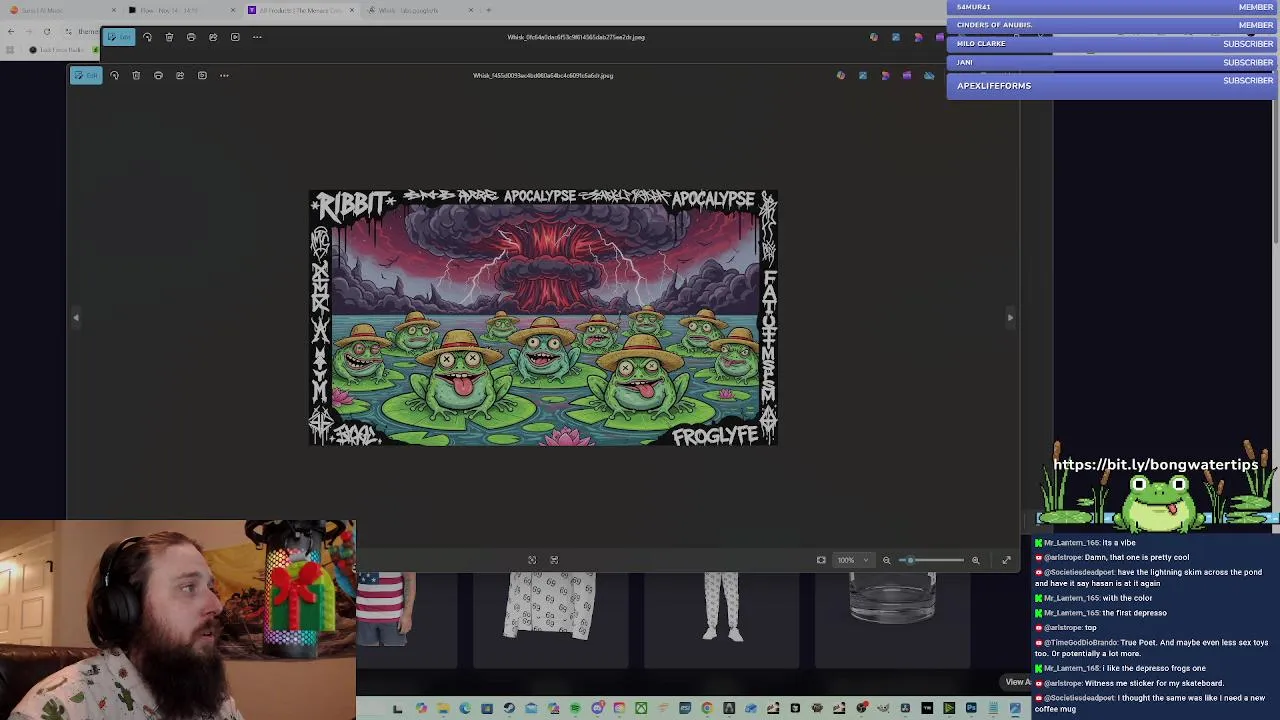The width and height of the screenshot is (1280, 720).
Task: Click Edit button in back Photos window
Action: tap(119, 37)
